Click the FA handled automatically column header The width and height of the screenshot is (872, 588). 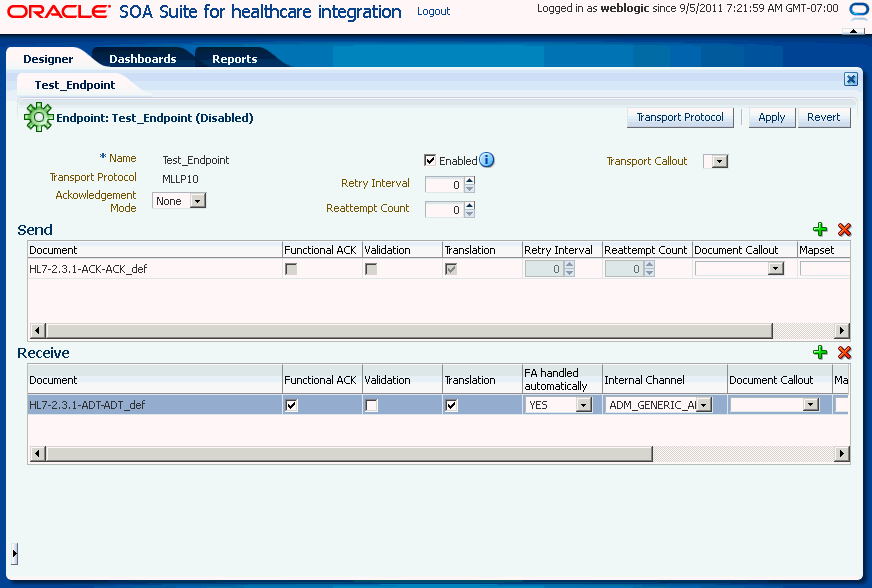(x=562, y=379)
